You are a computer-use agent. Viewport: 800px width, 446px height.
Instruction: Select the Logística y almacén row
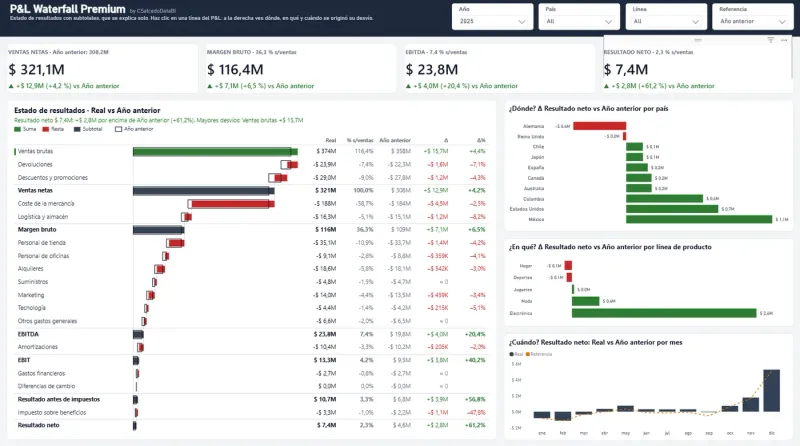point(250,217)
